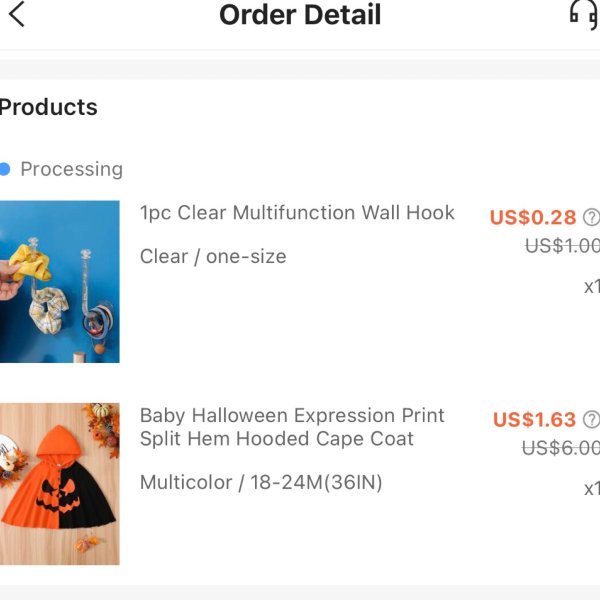
Task: Tap the Processing status label
Action: click(x=72, y=169)
